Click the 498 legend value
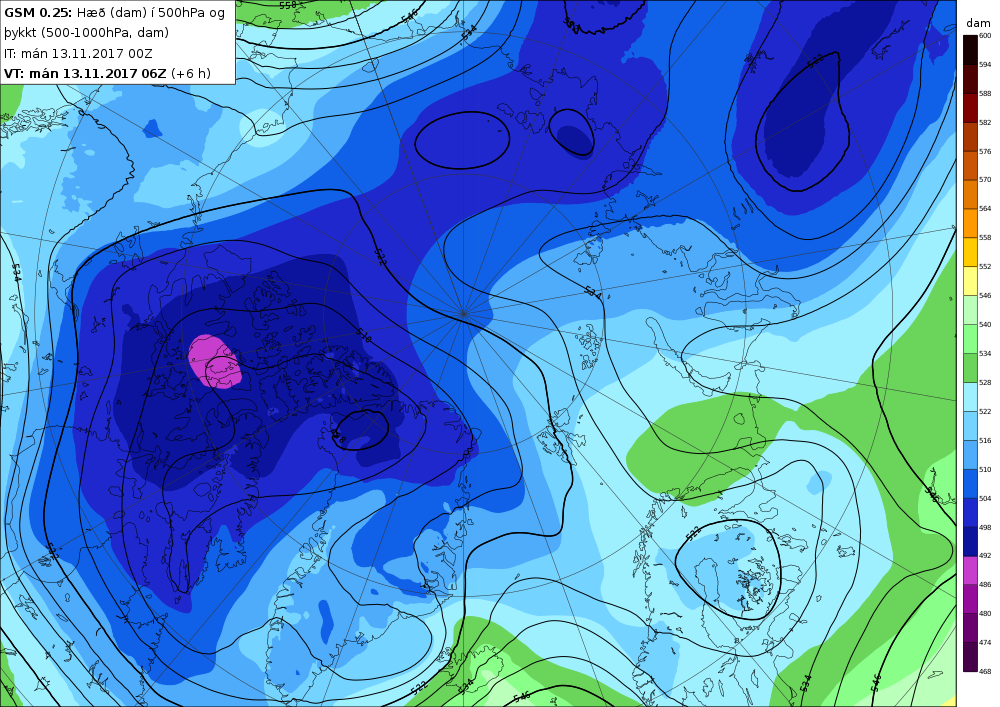Viewport: 1000px width, 707px height. click(x=985, y=527)
